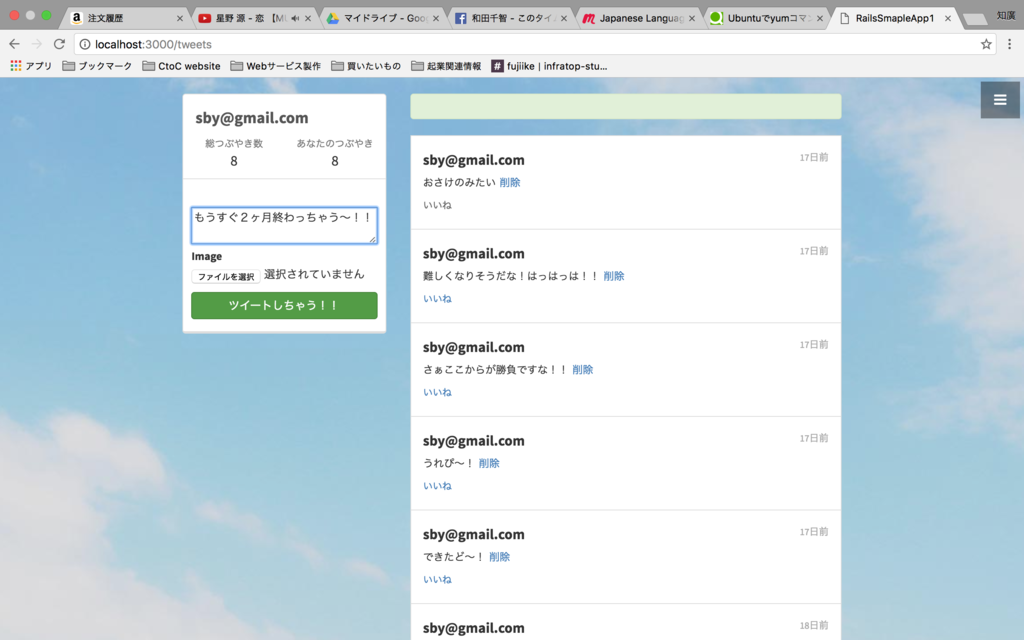Delete the おさけのみたい tweet
Screen dimensions: 1024x640
[510, 182]
